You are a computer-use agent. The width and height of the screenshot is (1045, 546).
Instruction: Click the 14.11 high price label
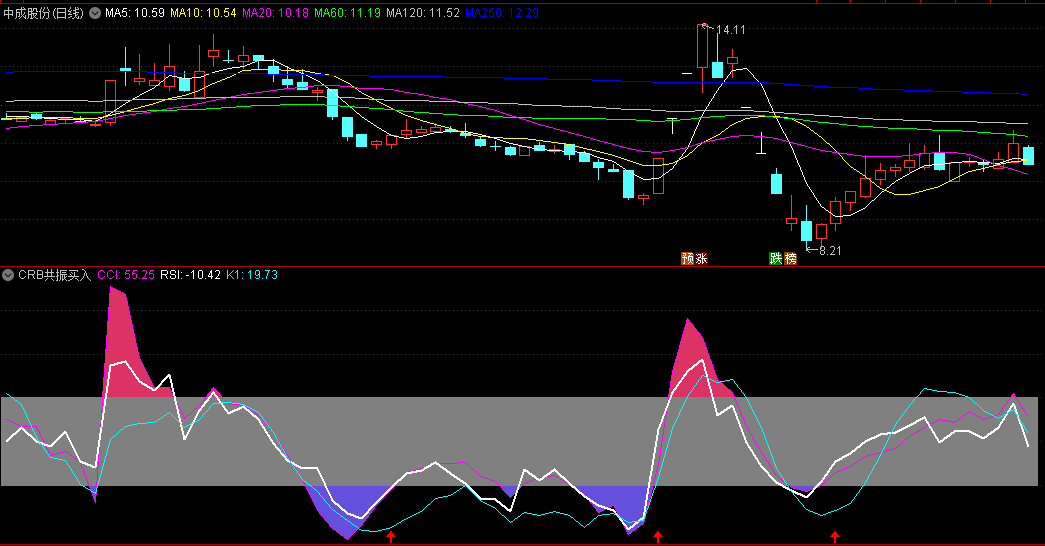(730, 29)
